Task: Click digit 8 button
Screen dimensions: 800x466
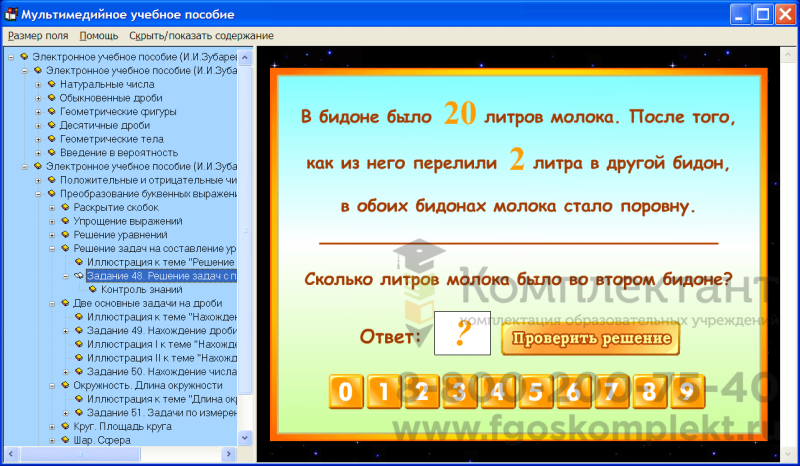Action: (649, 391)
